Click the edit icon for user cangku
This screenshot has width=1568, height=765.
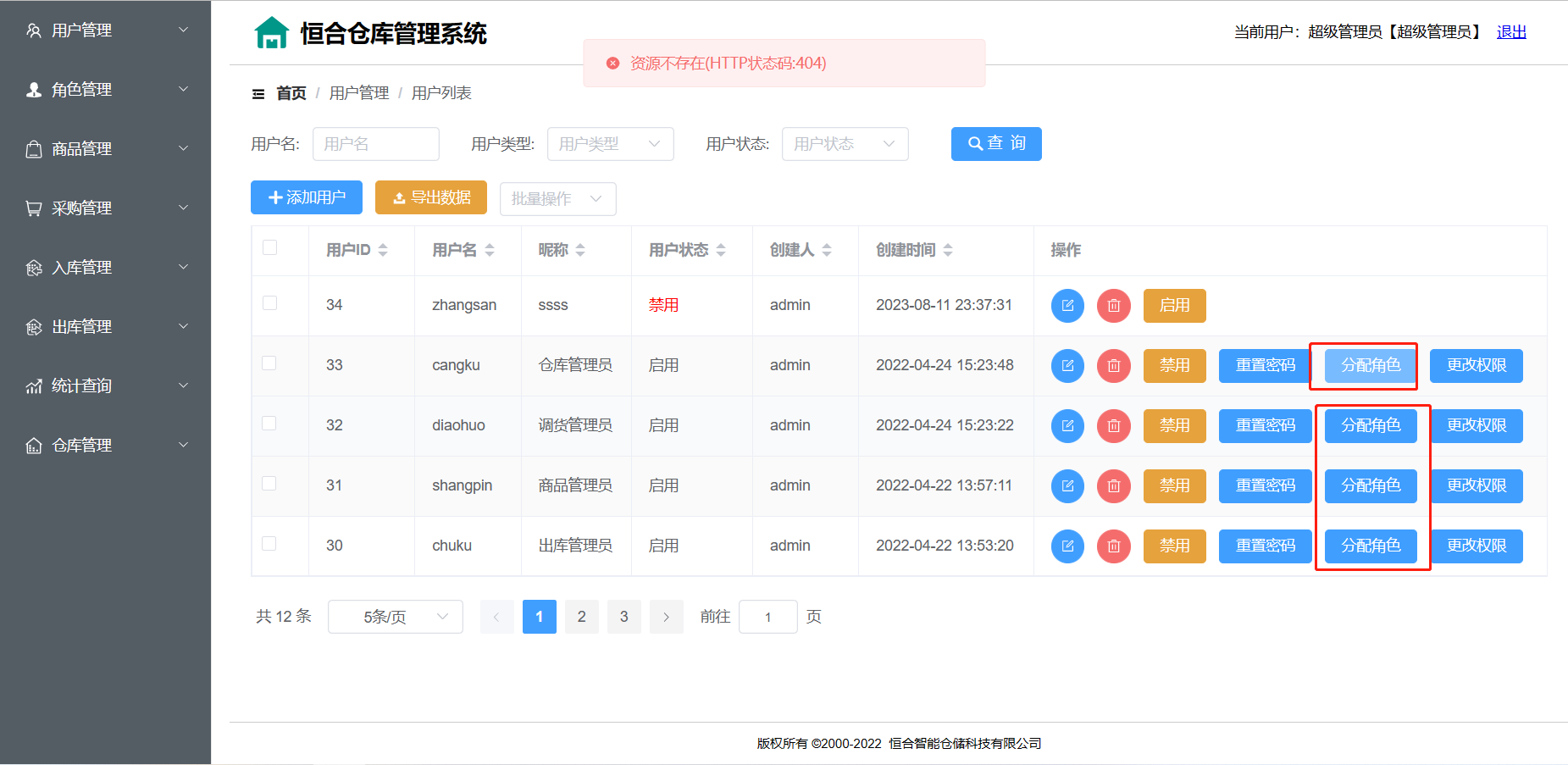[x=1067, y=366]
